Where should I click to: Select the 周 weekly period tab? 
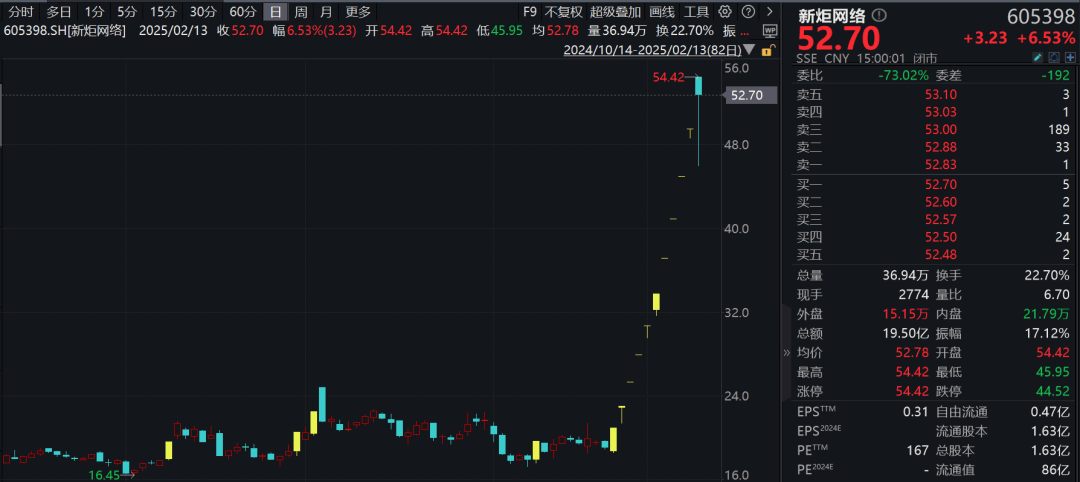(x=301, y=12)
